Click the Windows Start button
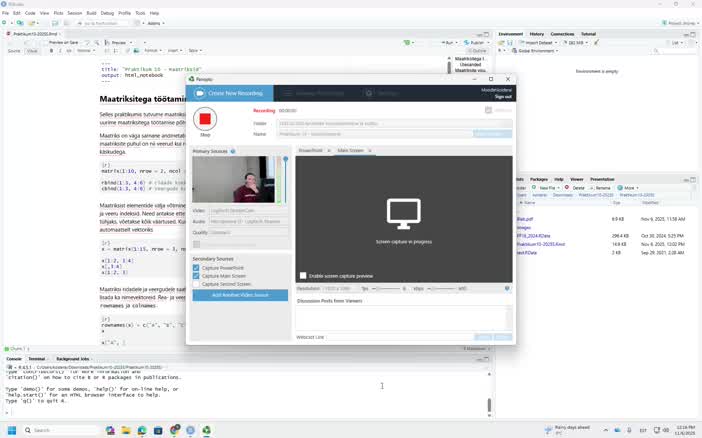 click(12, 430)
